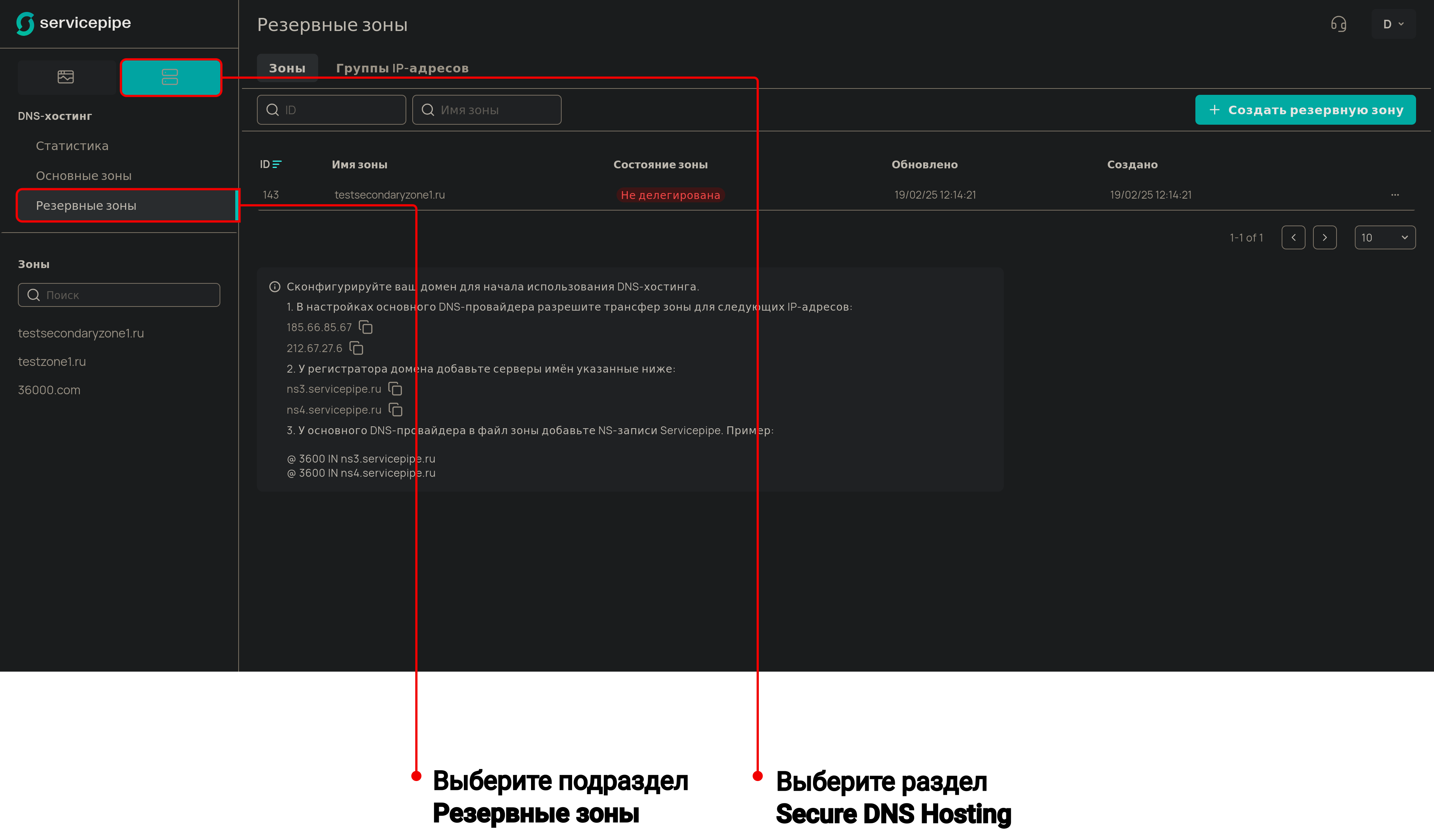1434x840 pixels.
Task: Open actions menu for zone 143
Action: coord(1395,195)
